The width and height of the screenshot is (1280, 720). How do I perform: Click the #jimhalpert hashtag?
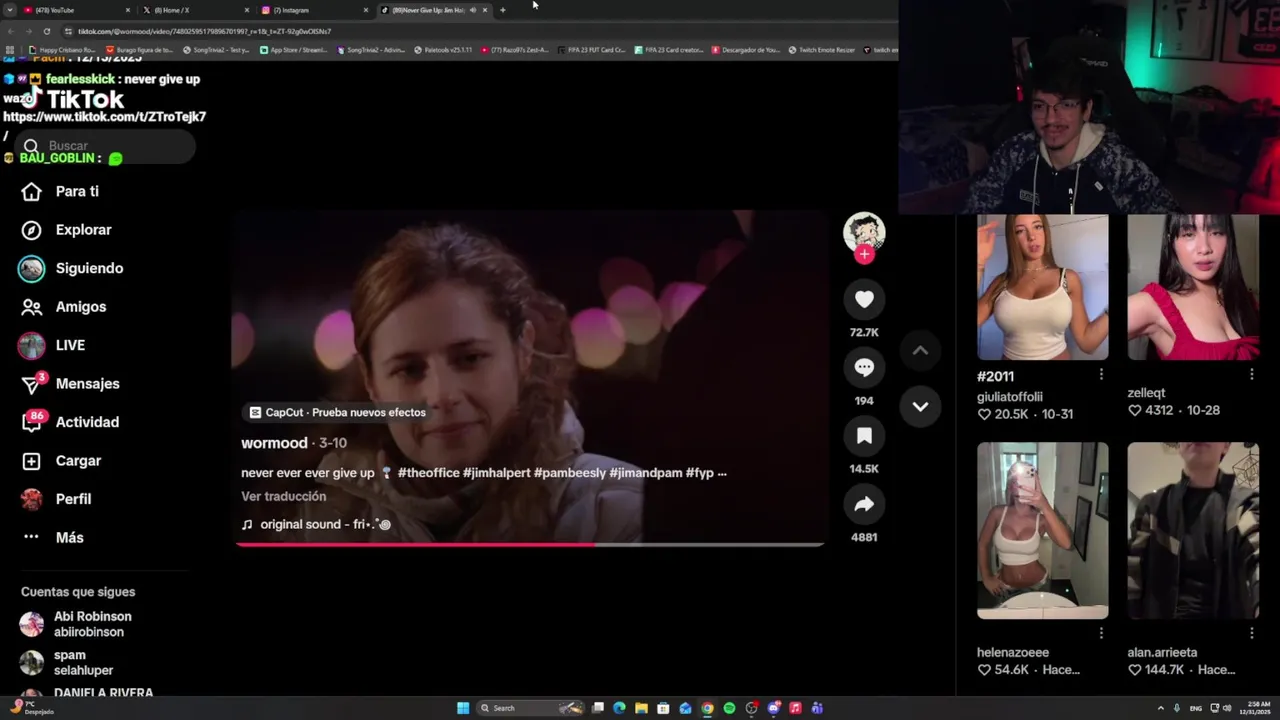coord(496,473)
